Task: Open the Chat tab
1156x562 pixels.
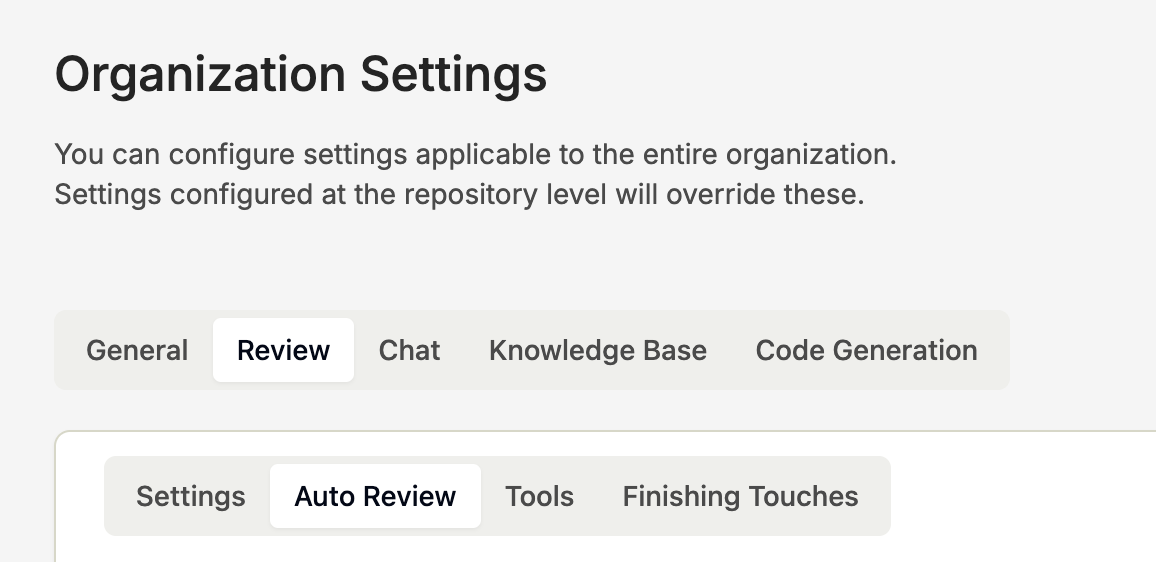Action: coord(409,351)
